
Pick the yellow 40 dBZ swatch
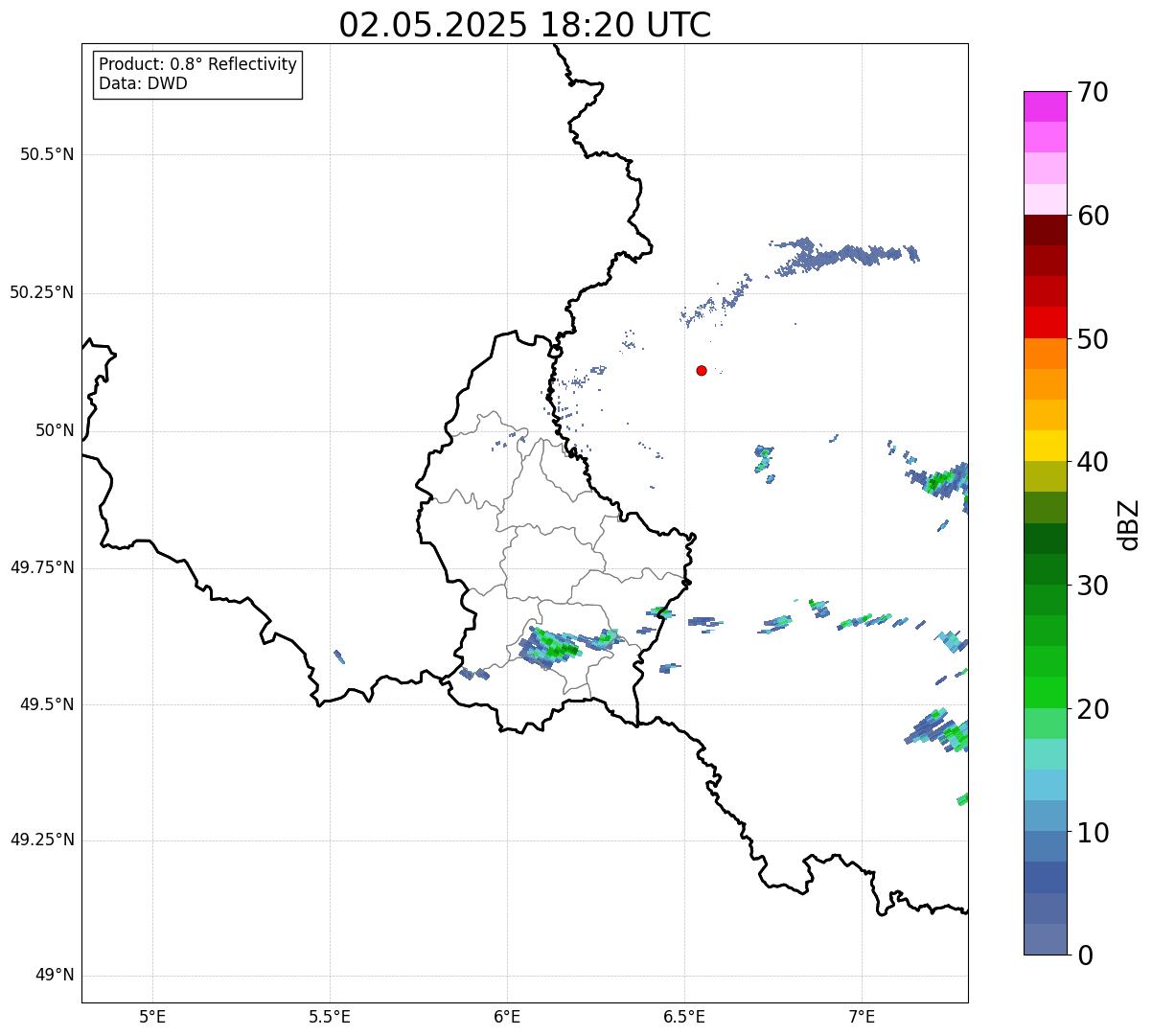[1046, 447]
